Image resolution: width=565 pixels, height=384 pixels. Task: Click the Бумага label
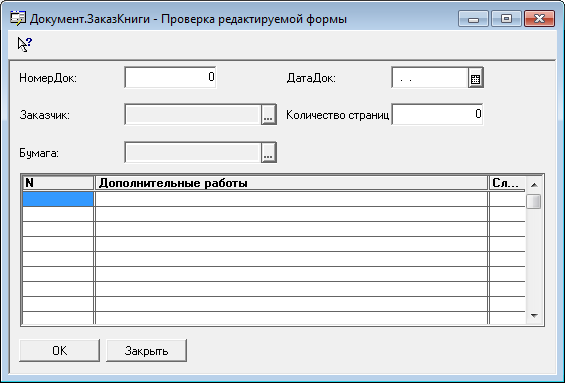(x=39, y=153)
